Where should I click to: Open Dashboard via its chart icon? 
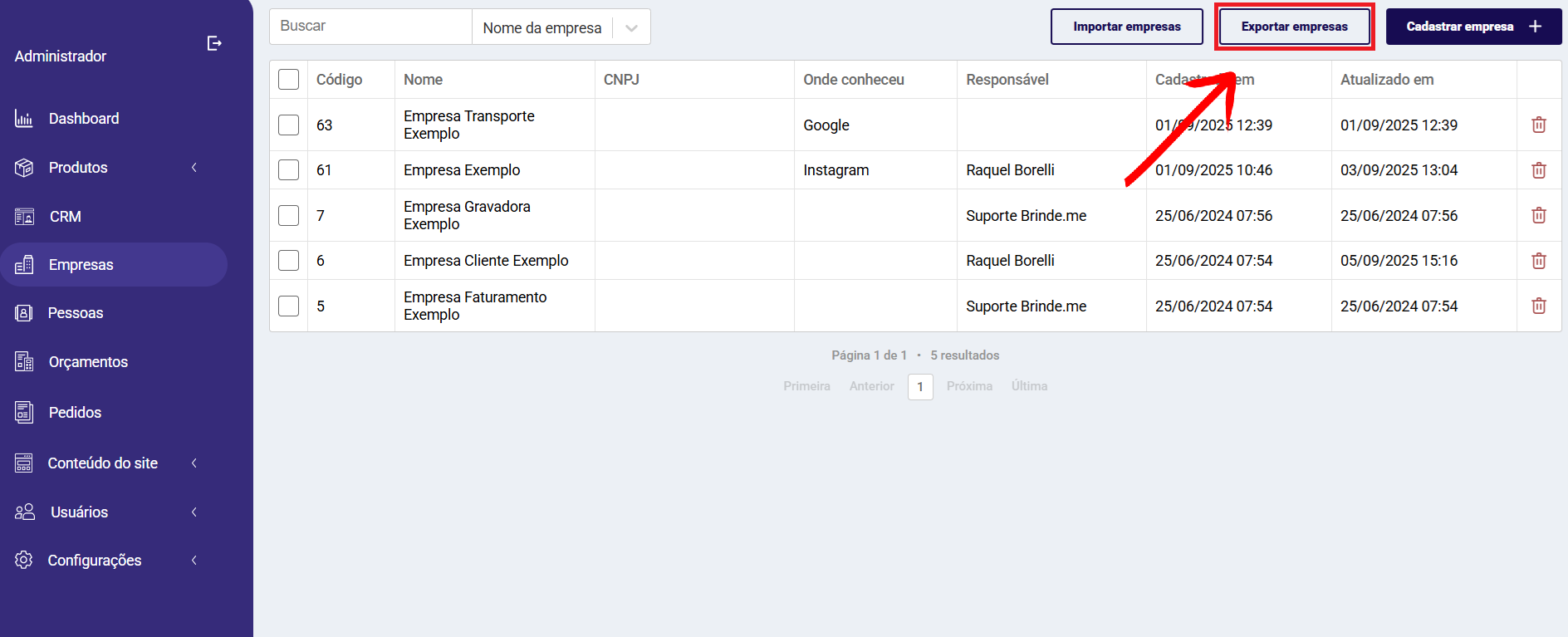(x=24, y=119)
